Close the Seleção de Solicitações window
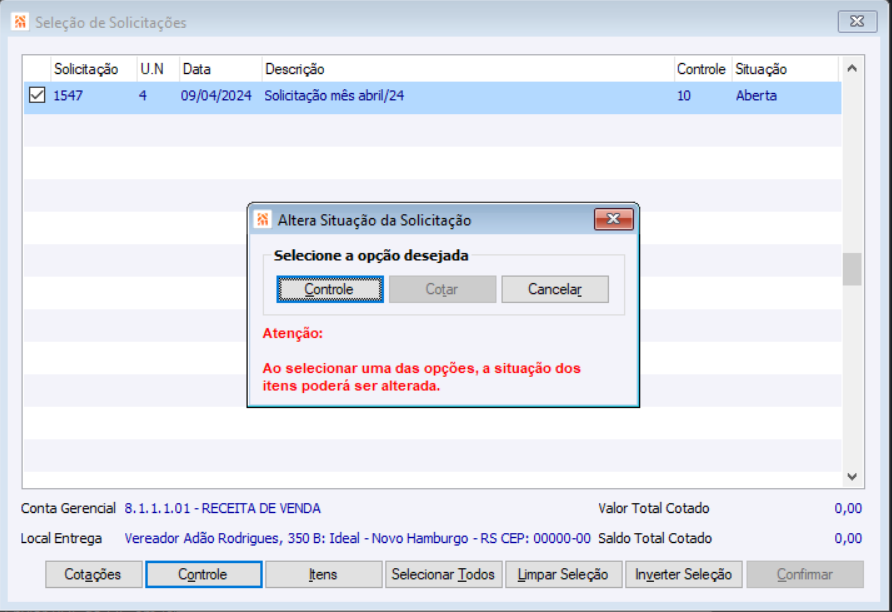Screen dimensions: 892x612 pyautogui.click(x=857, y=22)
